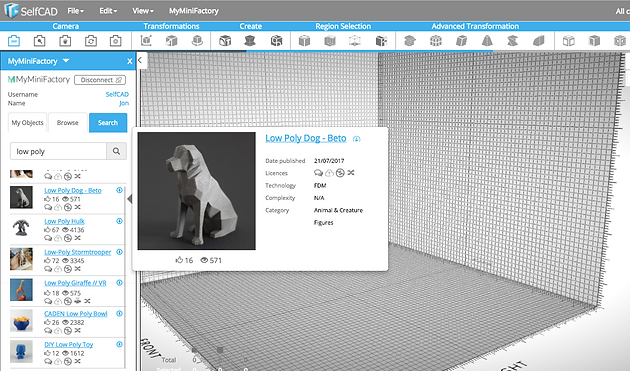Click the download icon next to Low Poly Hulk
Screen dimensions: 630x371
coord(119,221)
